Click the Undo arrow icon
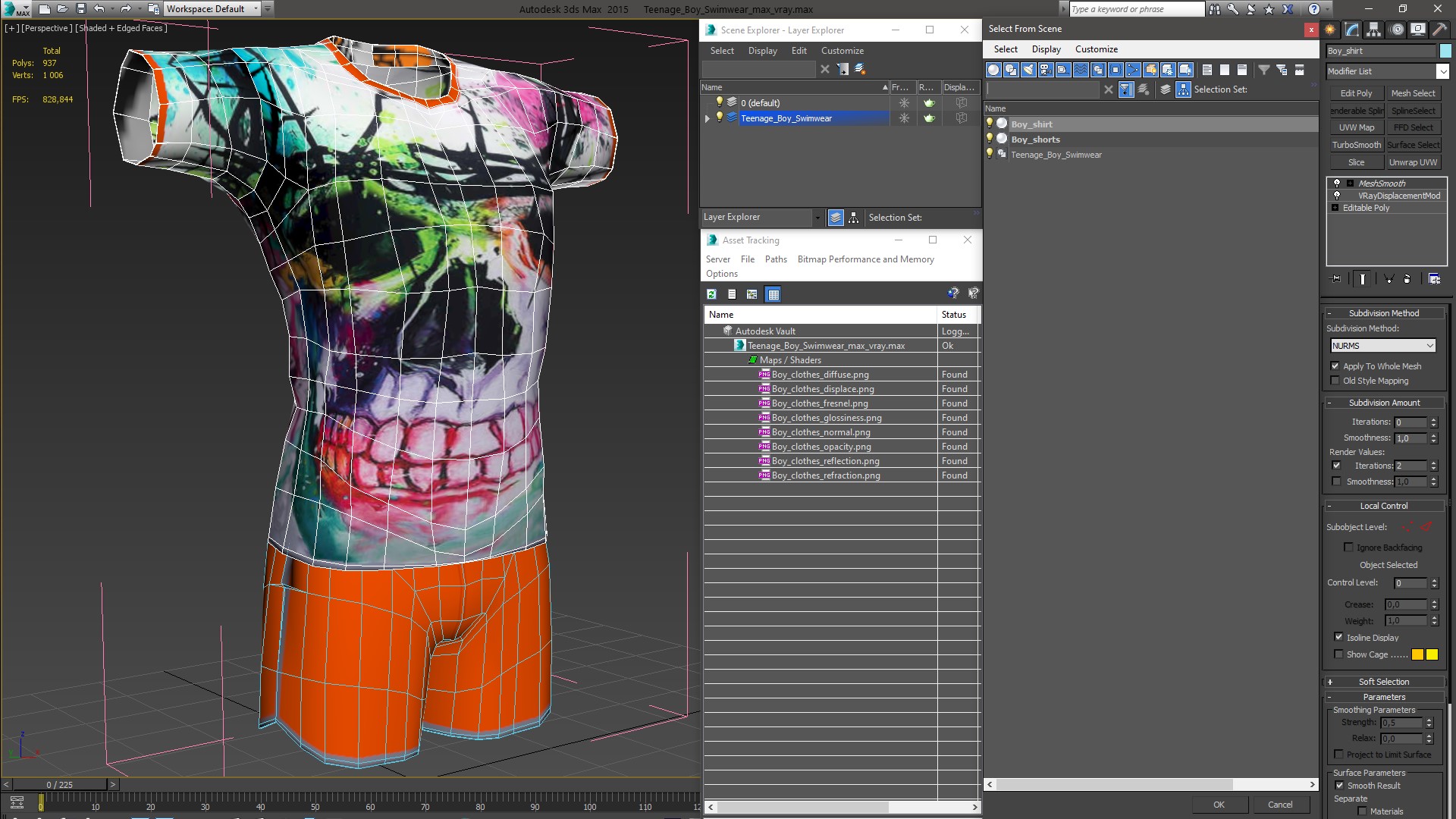This screenshot has height=819, width=1456. click(x=99, y=9)
